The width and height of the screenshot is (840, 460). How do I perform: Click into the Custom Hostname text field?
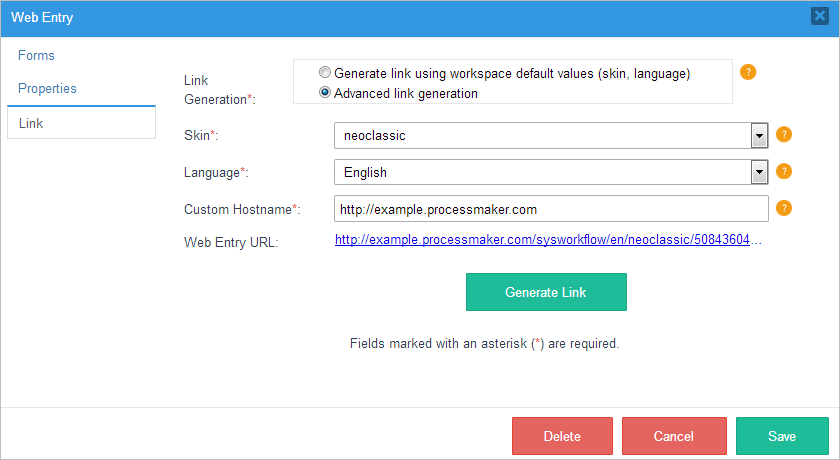click(550, 209)
